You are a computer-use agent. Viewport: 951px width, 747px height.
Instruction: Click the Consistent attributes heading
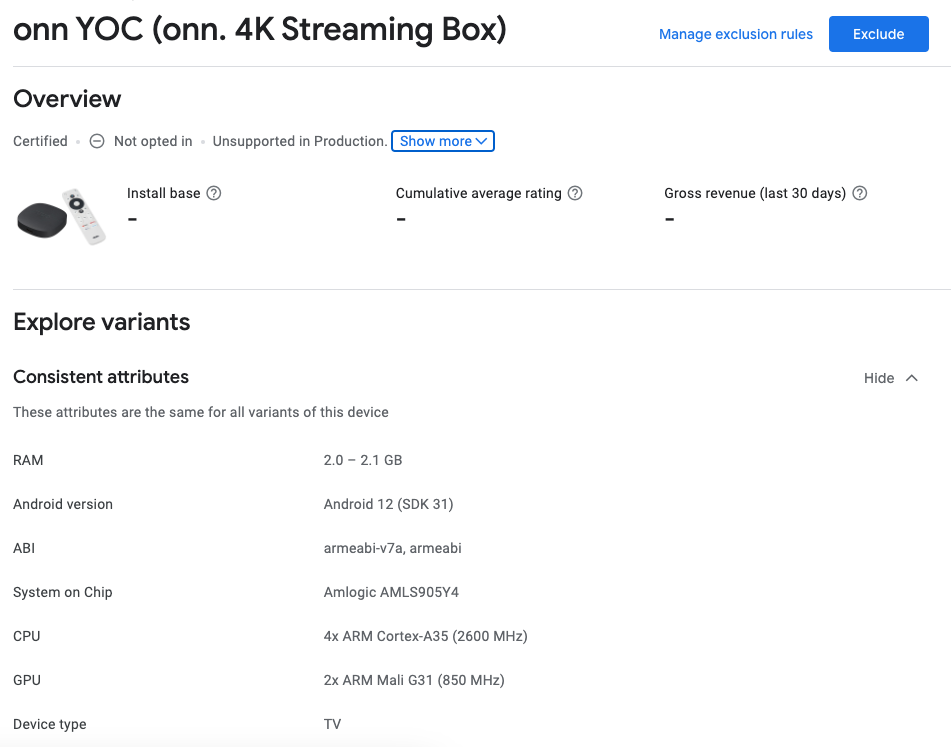tap(101, 377)
